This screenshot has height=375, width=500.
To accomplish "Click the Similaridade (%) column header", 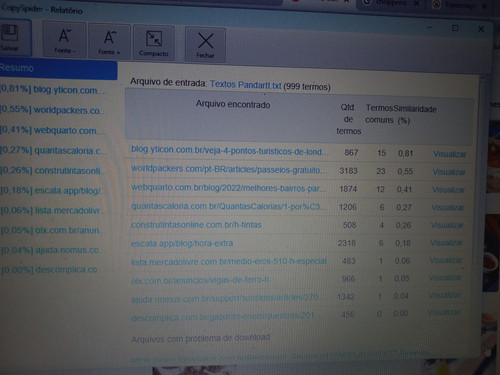I will [415, 114].
